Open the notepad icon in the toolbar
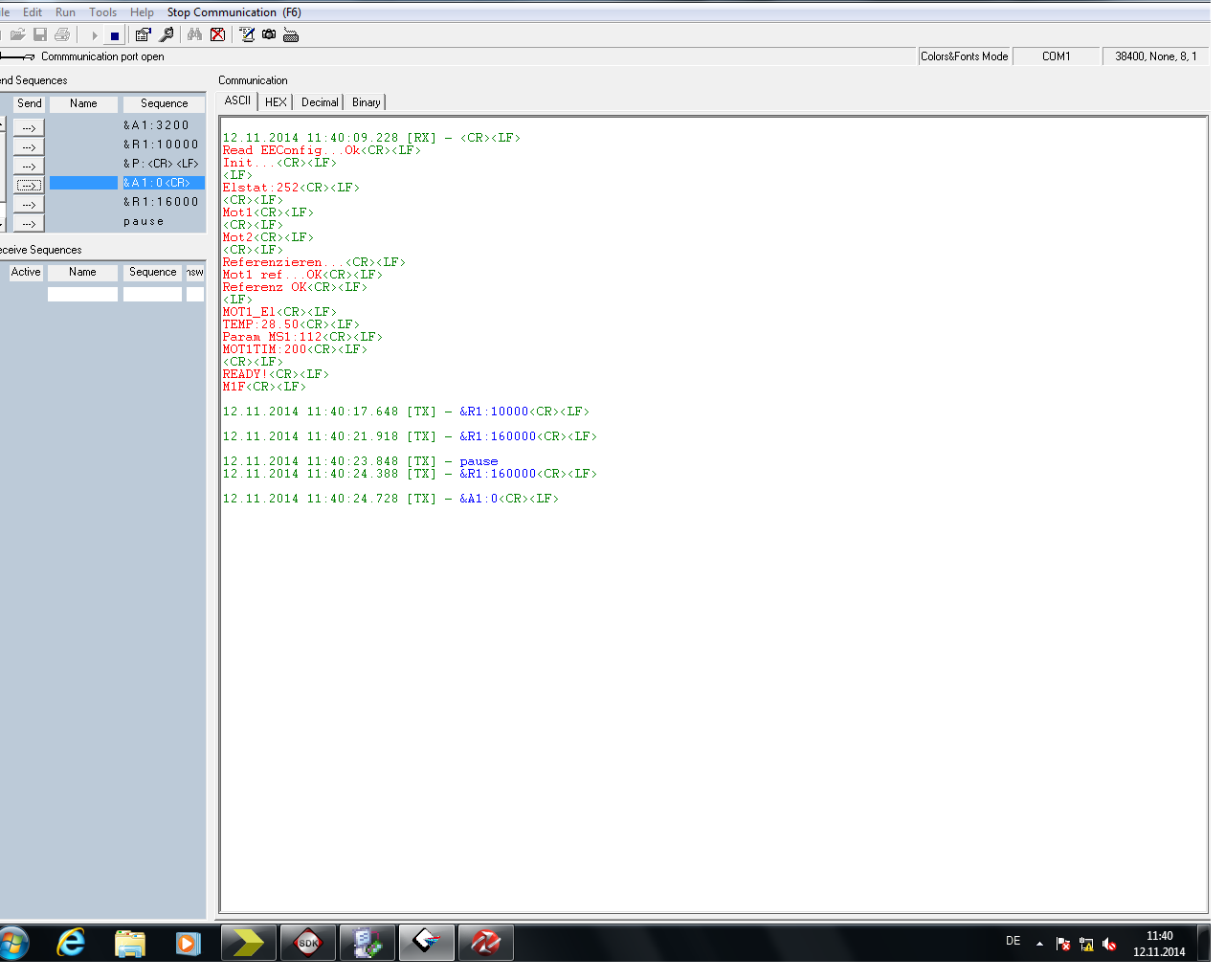Viewport: 1225px width, 980px height. (x=247, y=34)
